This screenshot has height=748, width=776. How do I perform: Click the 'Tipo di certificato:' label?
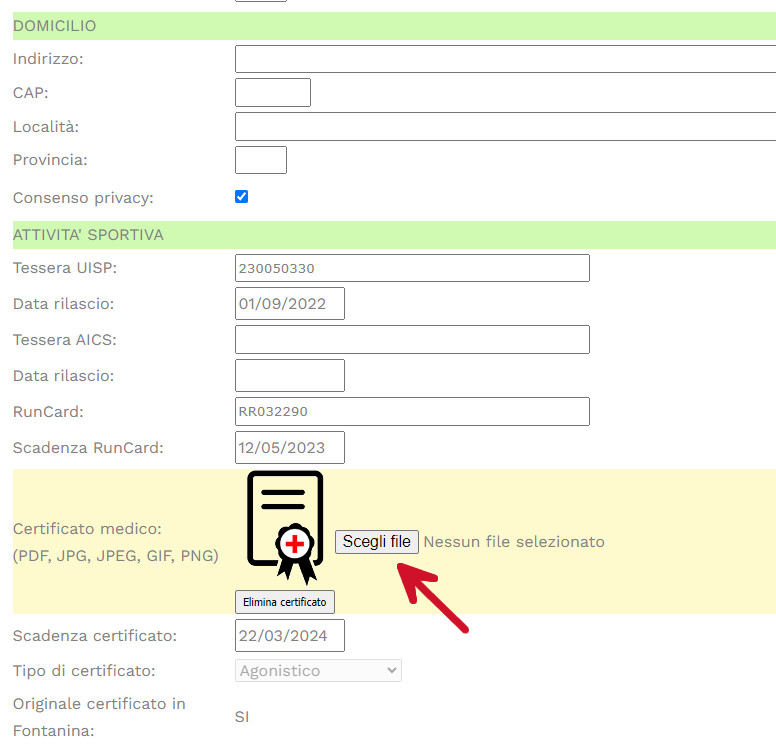pyautogui.click(x=84, y=671)
